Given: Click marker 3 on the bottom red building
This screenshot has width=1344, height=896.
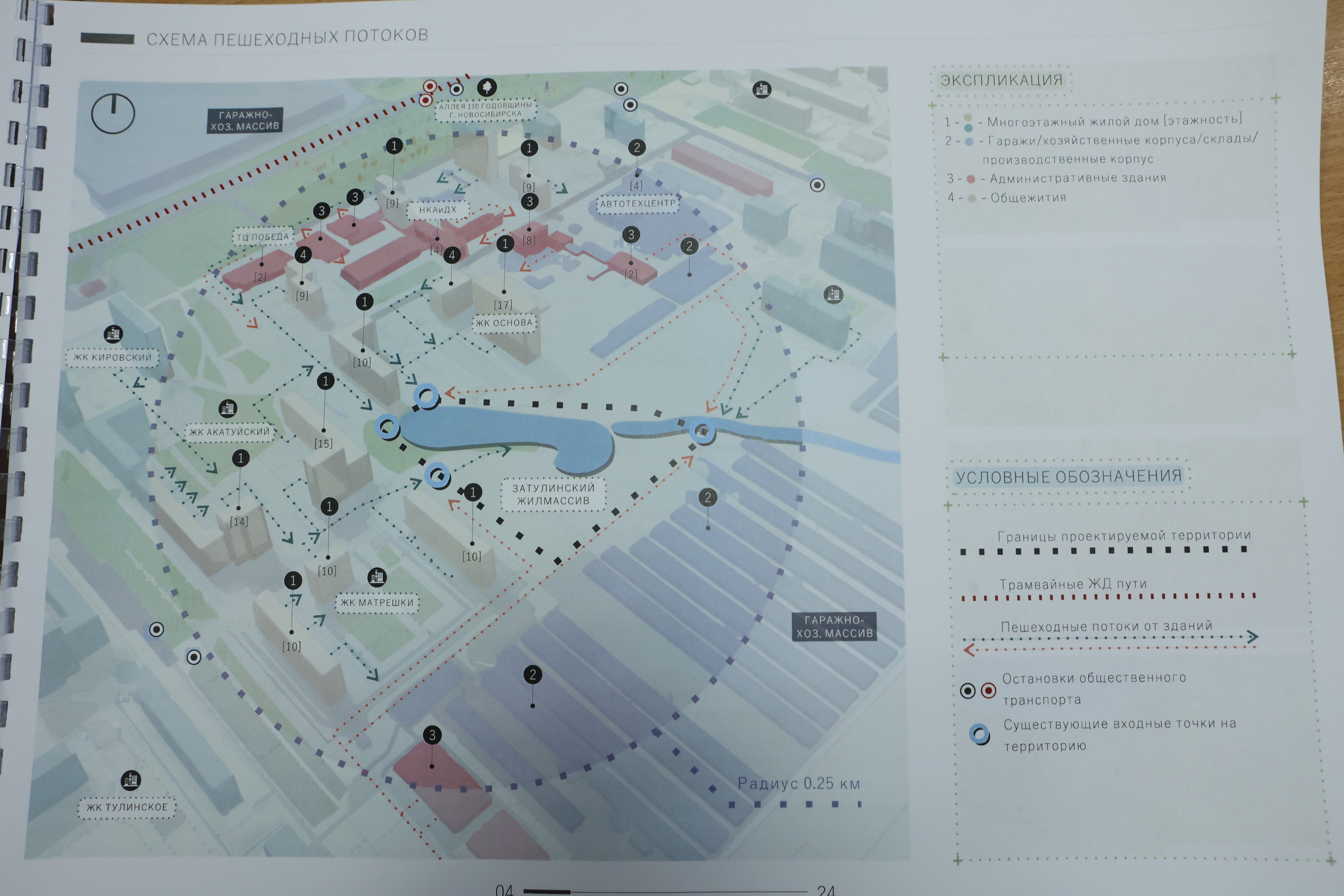Looking at the screenshot, I should (x=432, y=735).
